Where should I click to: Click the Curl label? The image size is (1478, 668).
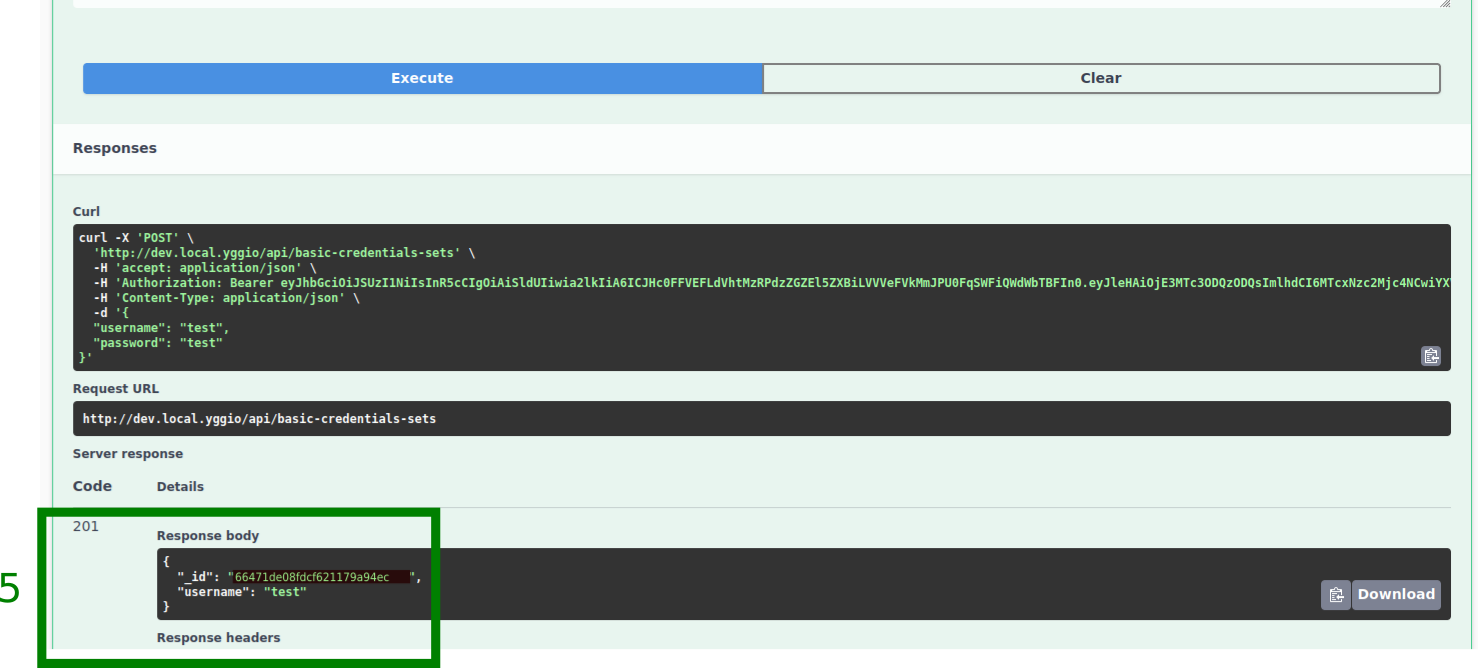[x=86, y=211]
